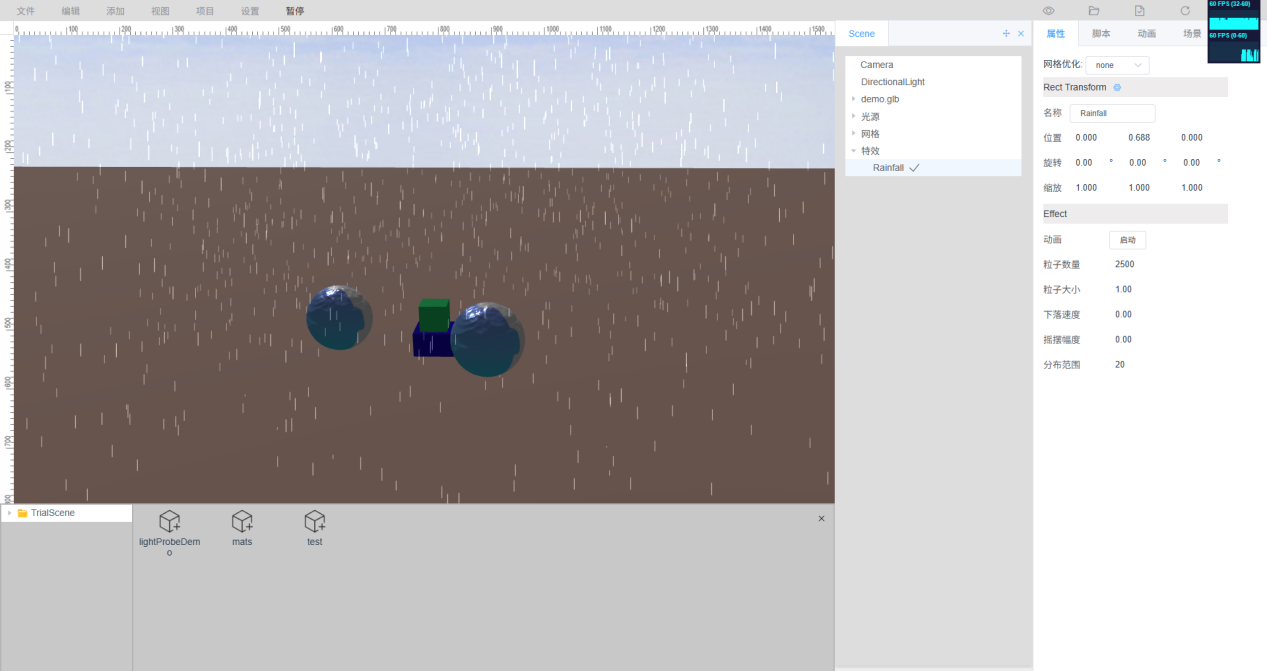Viewport: 1267px width, 671px height.
Task: Click the move icon in Scene panel header
Action: [x=1006, y=34]
